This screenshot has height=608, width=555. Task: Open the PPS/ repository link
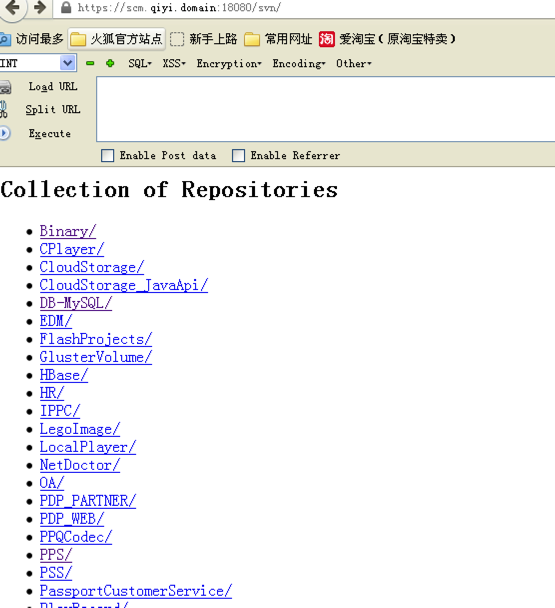[x=56, y=555]
